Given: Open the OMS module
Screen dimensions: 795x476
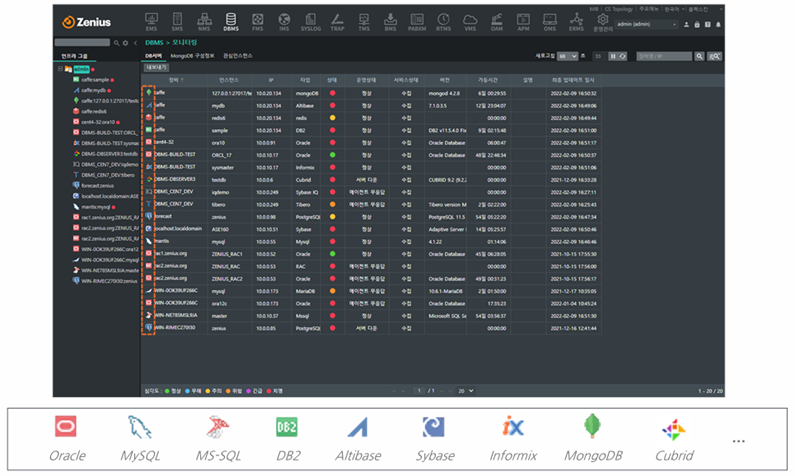Looking at the screenshot, I should click(x=550, y=22).
